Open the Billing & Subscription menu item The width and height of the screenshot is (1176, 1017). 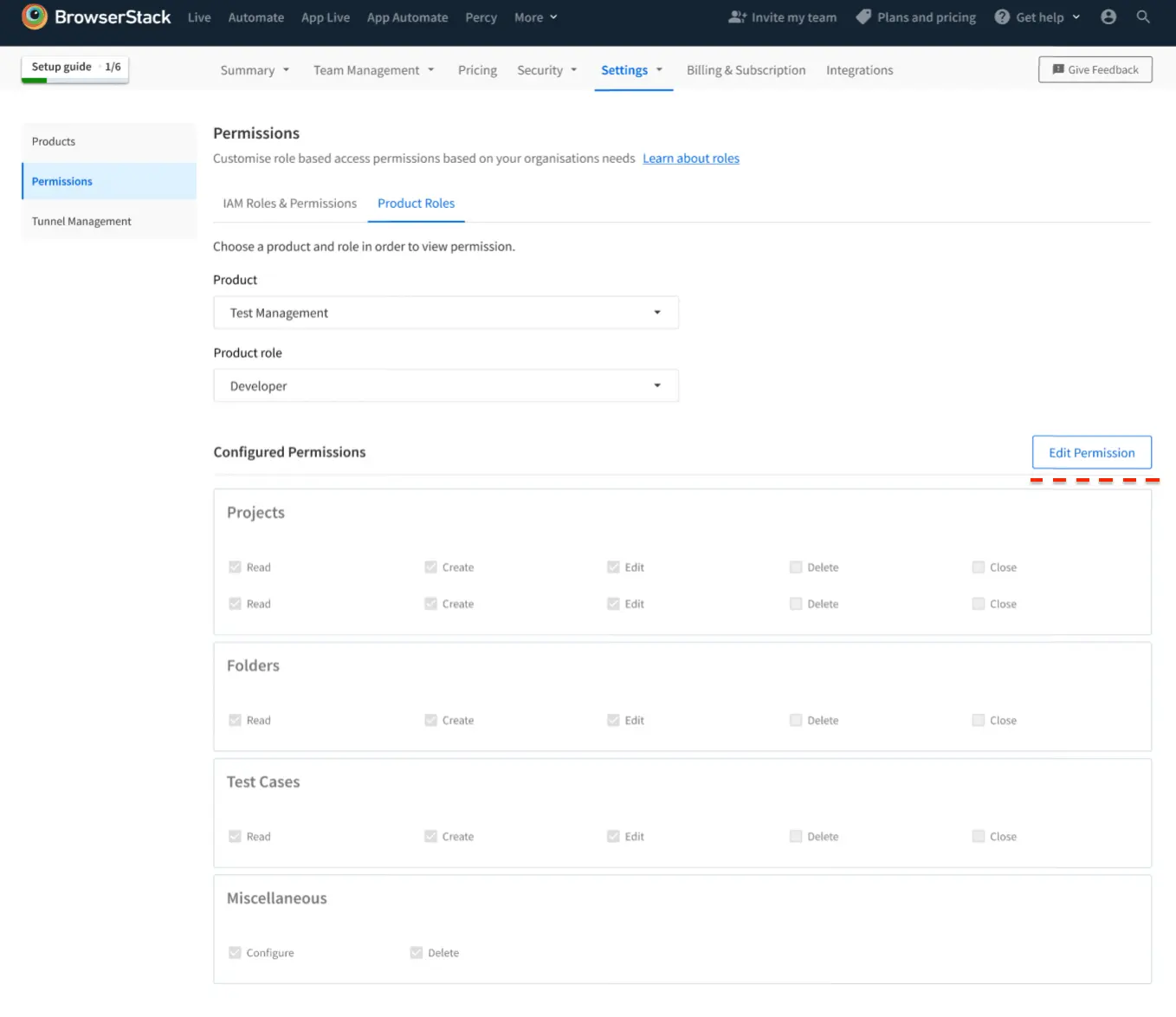746,70
